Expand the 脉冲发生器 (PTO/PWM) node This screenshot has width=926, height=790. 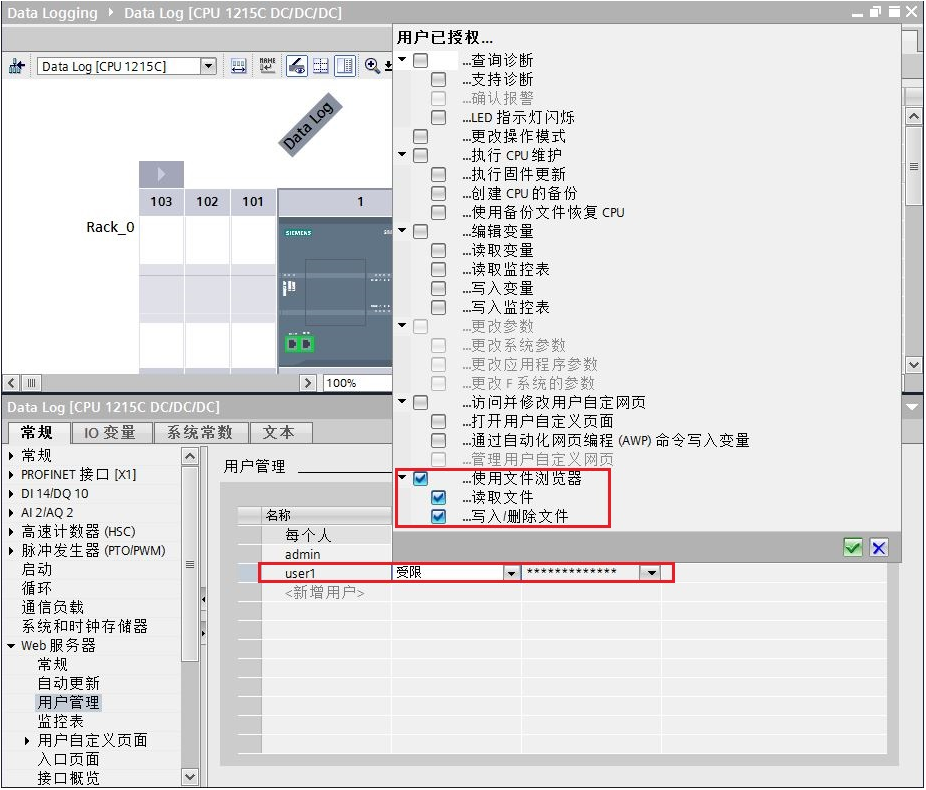11,551
